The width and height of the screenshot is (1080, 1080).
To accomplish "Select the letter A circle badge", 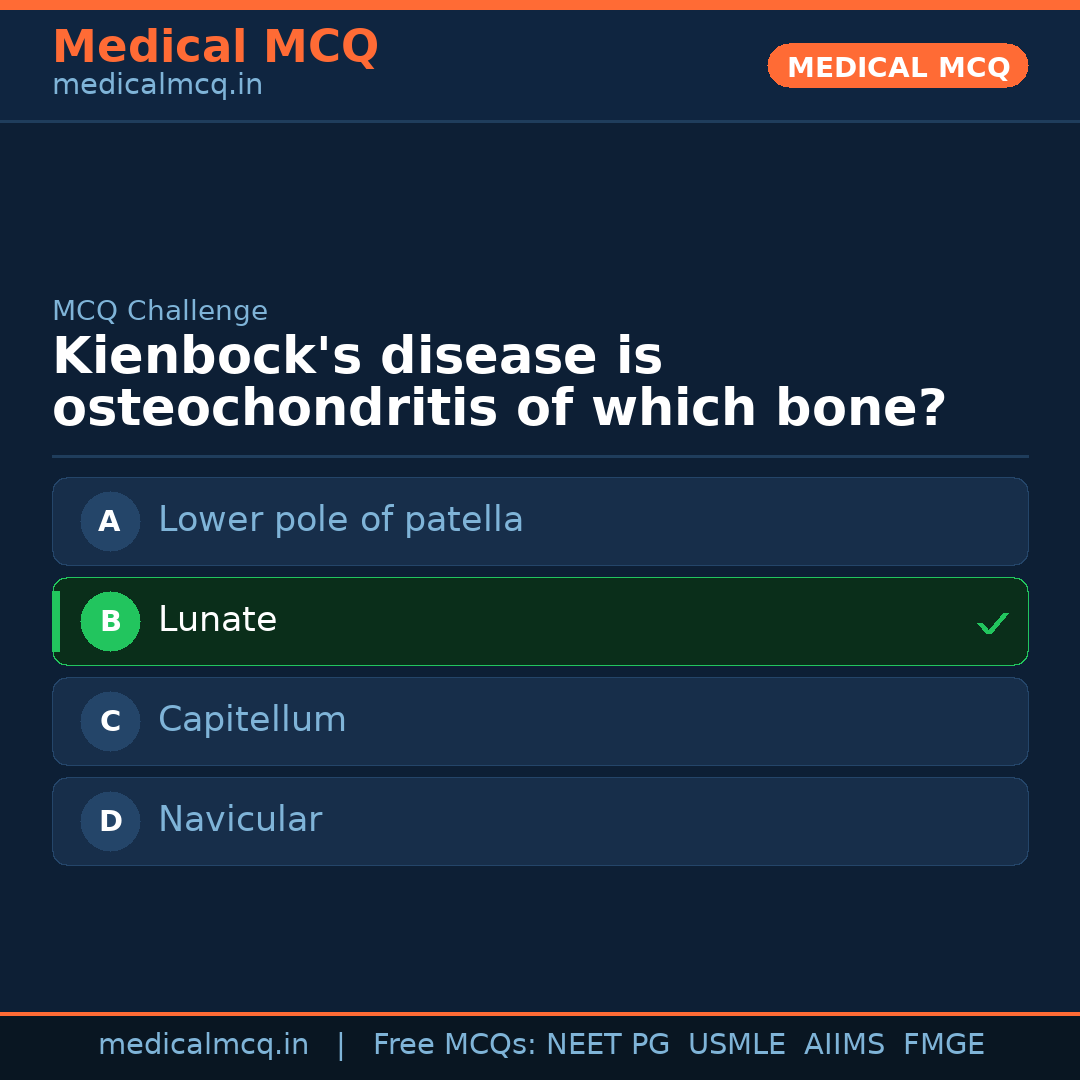I will coord(110,521).
